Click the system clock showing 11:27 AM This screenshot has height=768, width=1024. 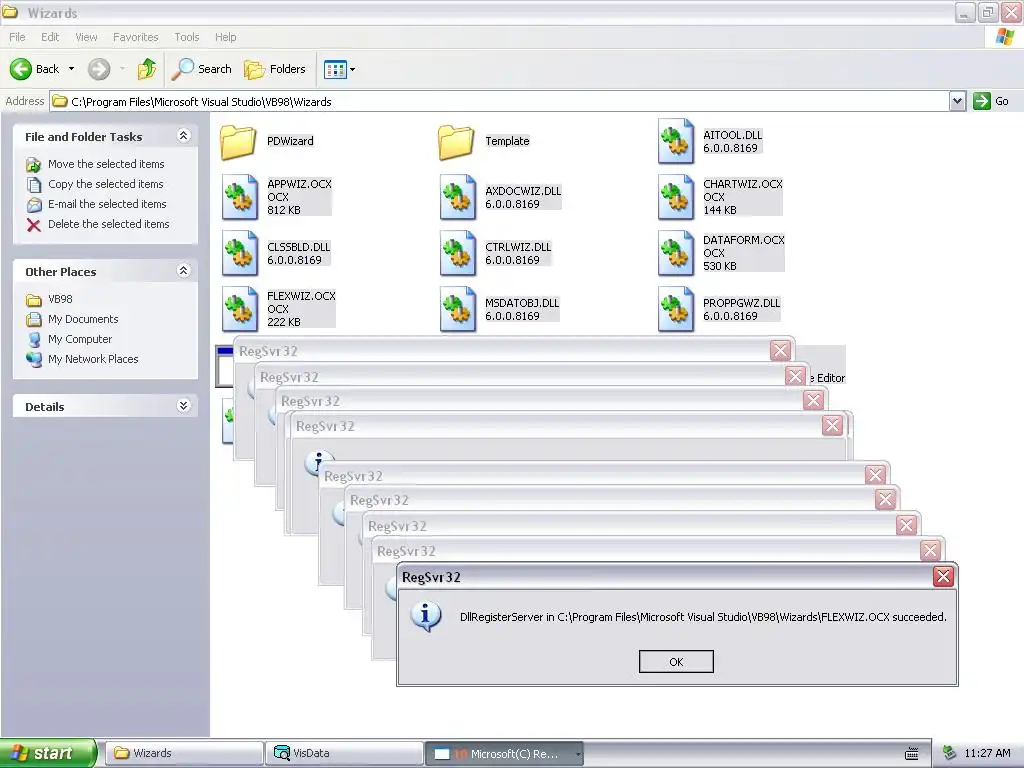pyautogui.click(x=987, y=753)
